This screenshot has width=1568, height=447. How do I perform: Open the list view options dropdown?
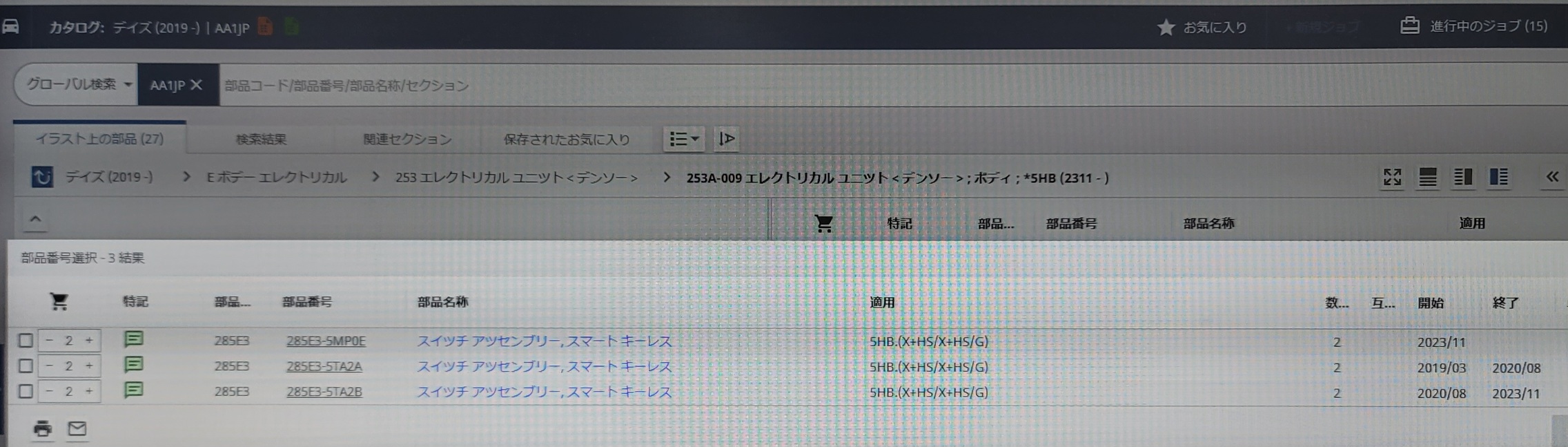(x=684, y=139)
